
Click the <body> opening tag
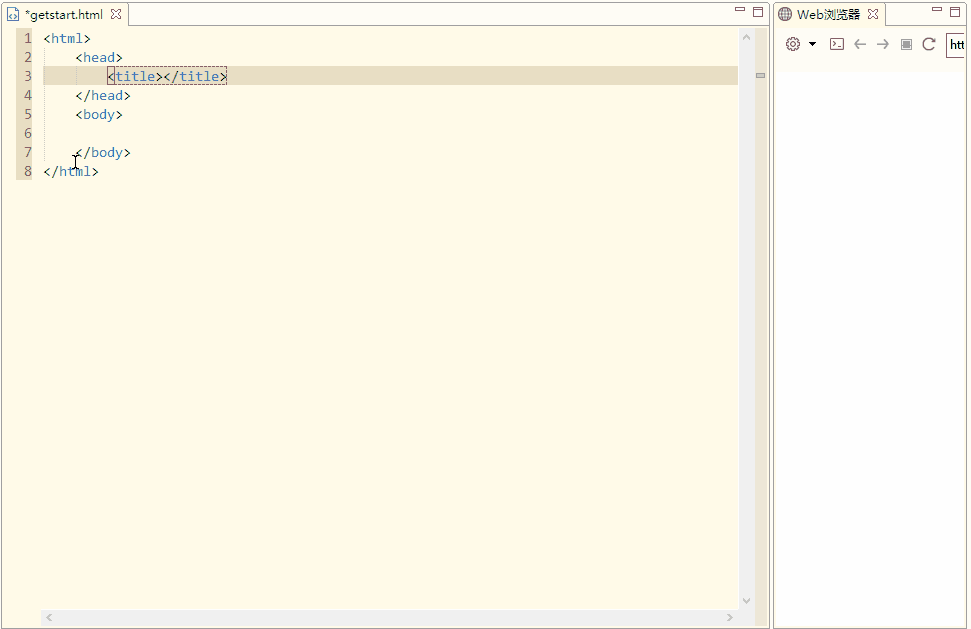point(99,115)
